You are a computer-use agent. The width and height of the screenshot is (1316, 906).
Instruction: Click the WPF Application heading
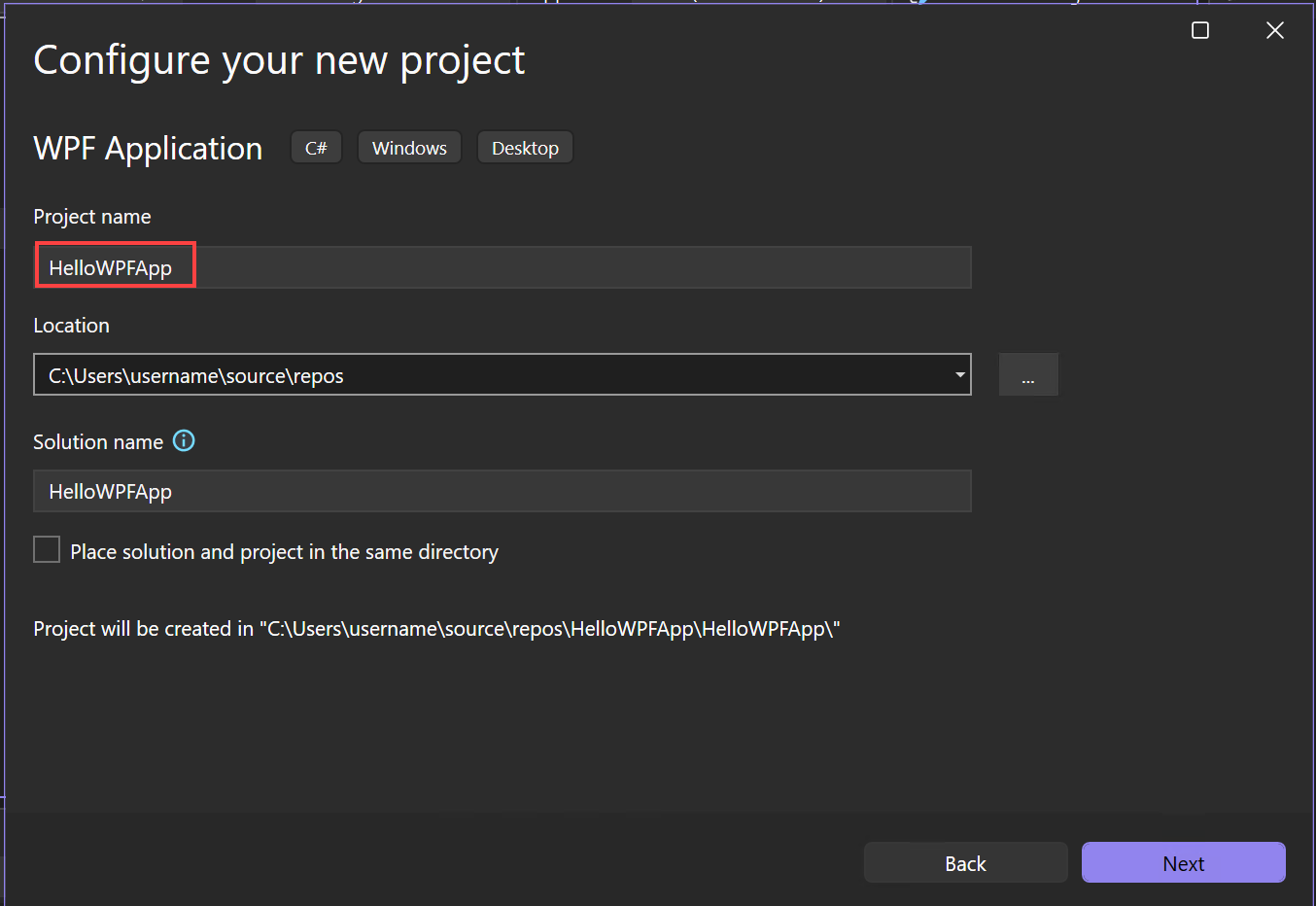coord(148,148)
